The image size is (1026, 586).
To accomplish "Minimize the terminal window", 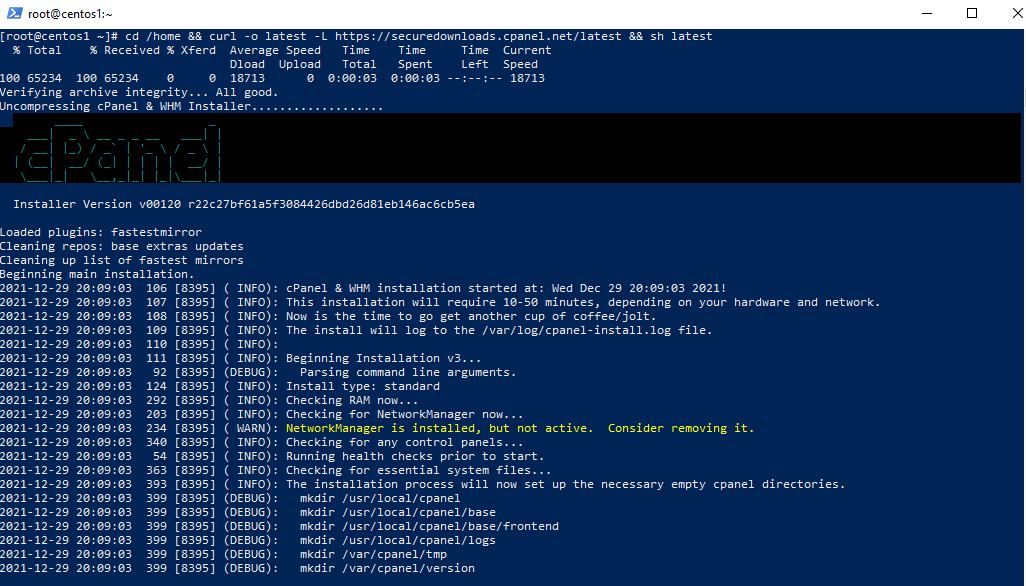I will pyautogui.click(x=926, y=14).
